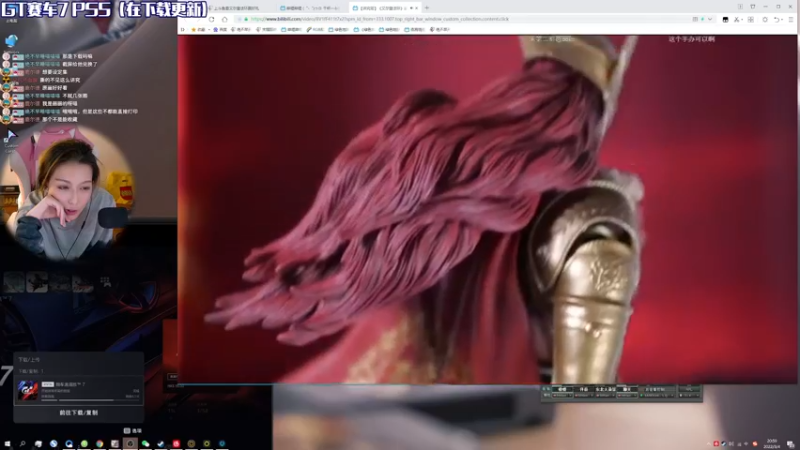Close the active bilibili video tab

click(x=417, y=8)
